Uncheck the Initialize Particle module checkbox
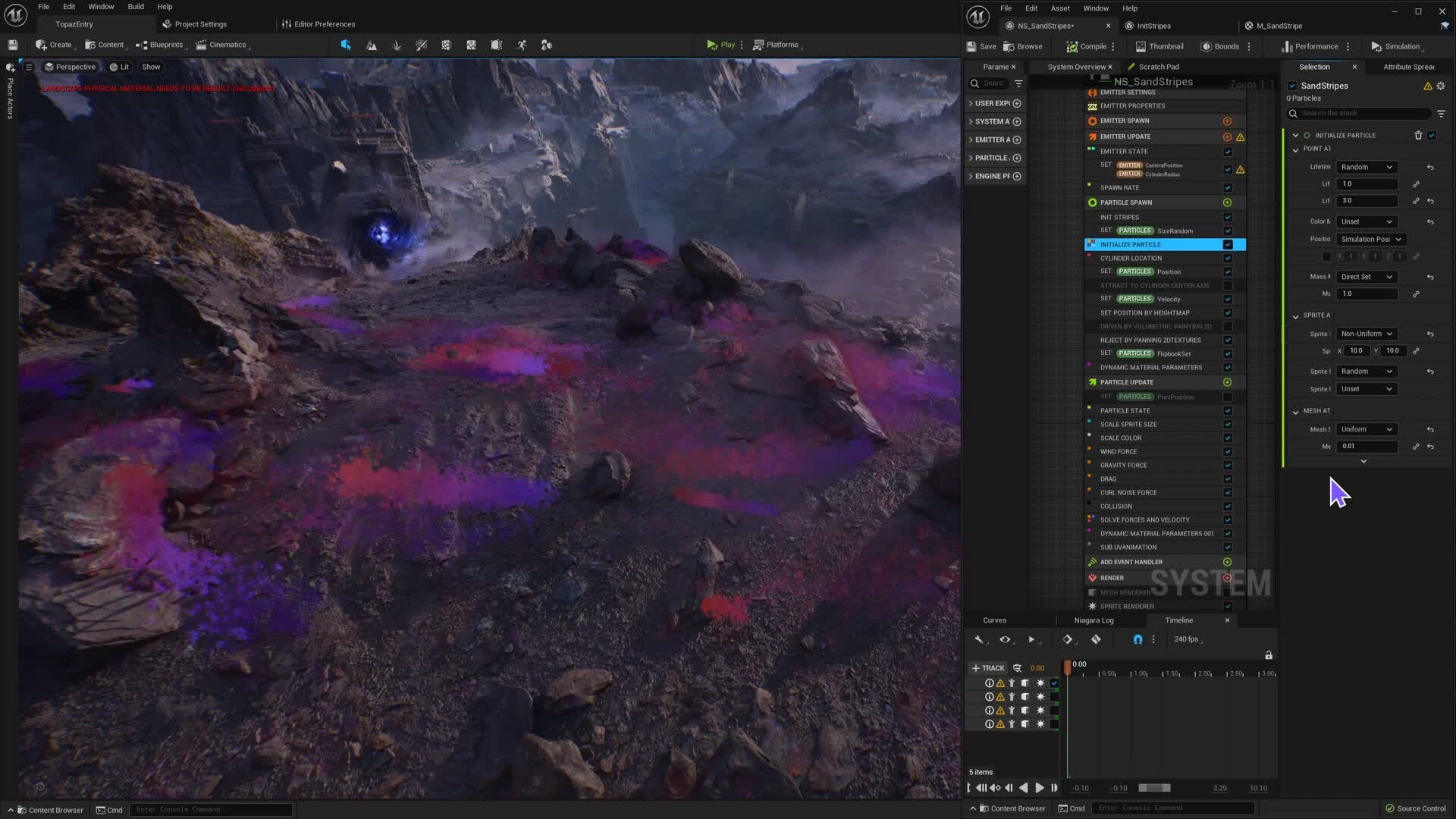 pos(1228,244)
